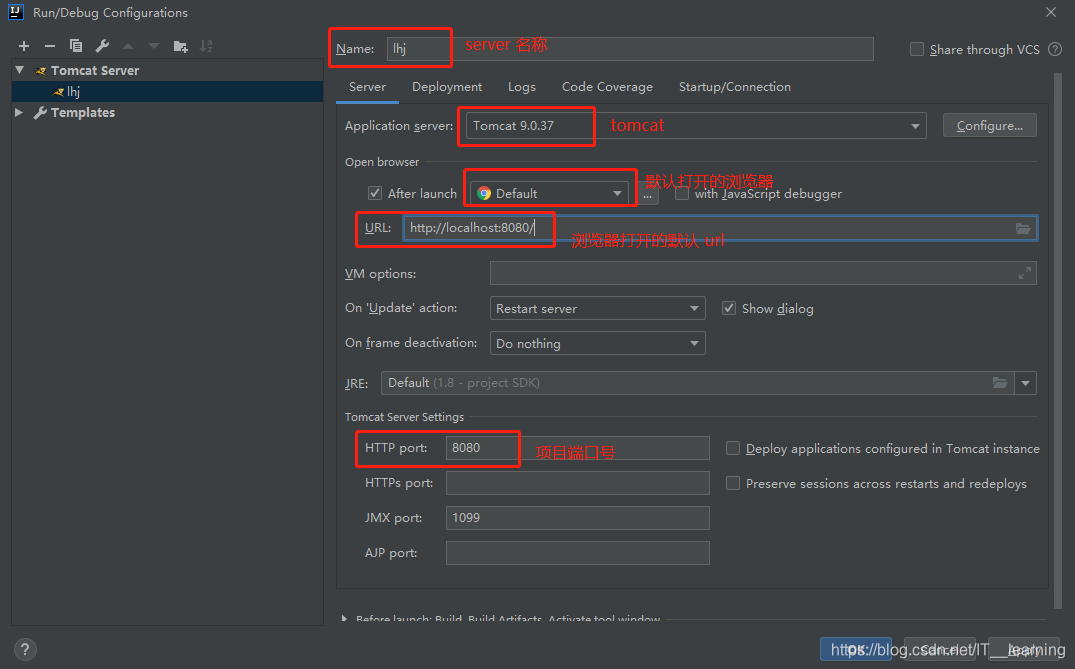The height and width of the screenshot is (669, 1075).
Task: Open the Application server dropdown
Action: point(696,125)
